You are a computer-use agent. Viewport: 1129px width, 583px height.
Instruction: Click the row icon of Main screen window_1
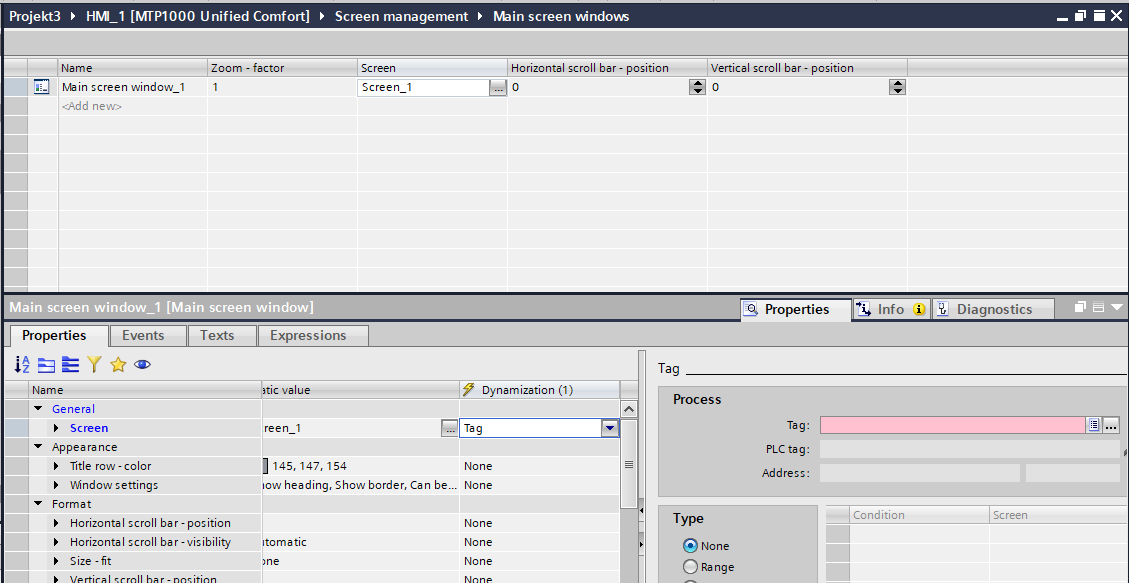tap(41, 87)
